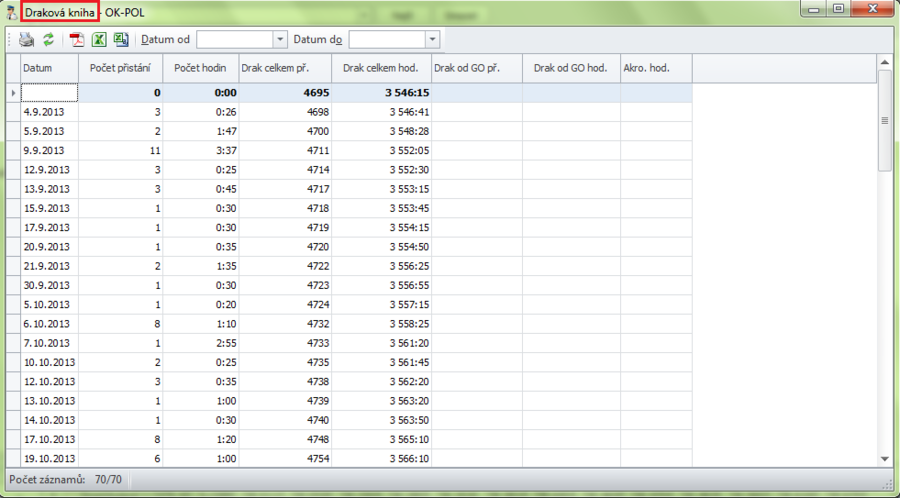Screen dimensions: 900x498
Task: Click into the Datum do field
Action: [386, 40]
